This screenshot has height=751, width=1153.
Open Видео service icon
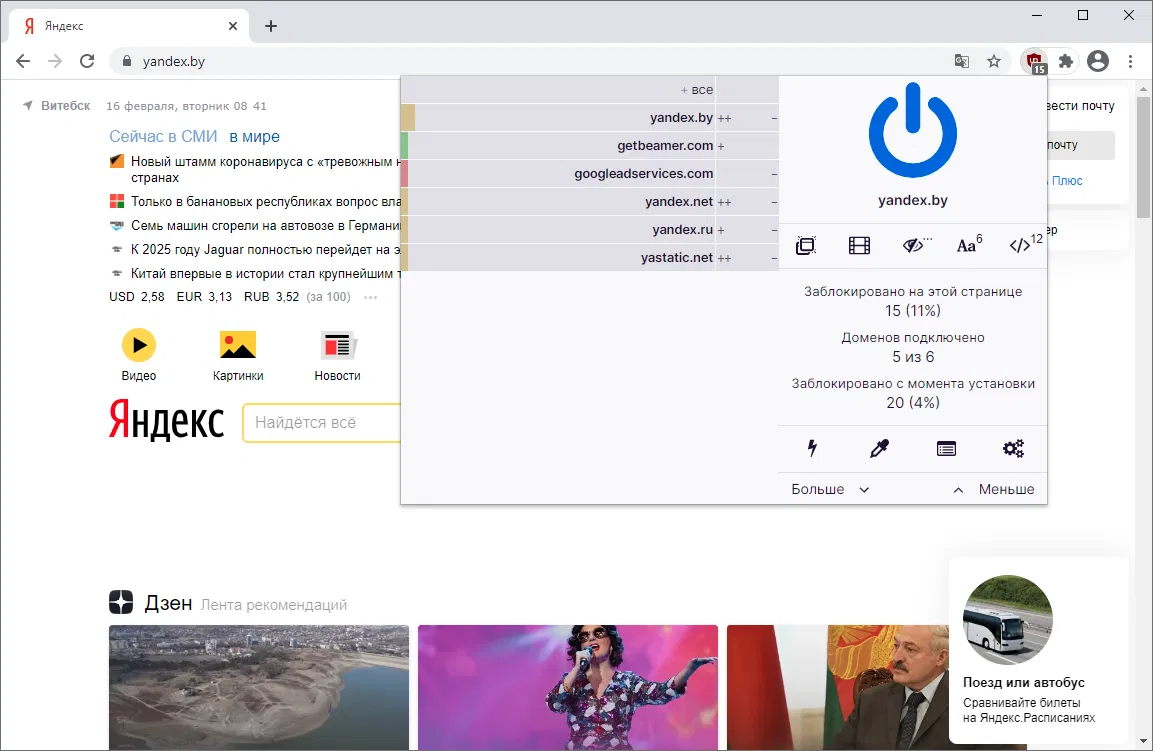(x=139, y=356)
